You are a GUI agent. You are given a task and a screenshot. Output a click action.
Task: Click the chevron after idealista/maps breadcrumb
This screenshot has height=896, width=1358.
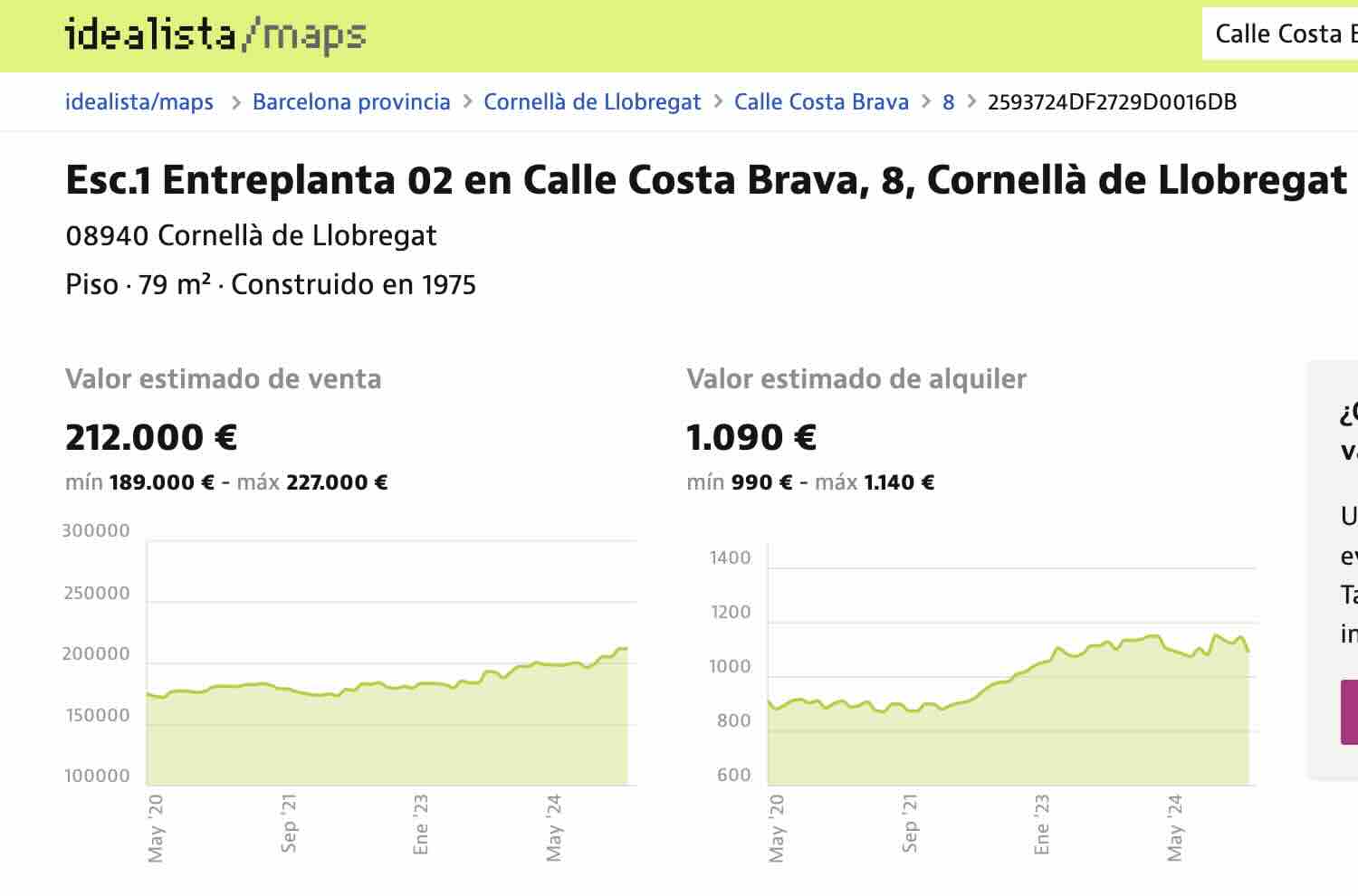click(x=235, y=102)
